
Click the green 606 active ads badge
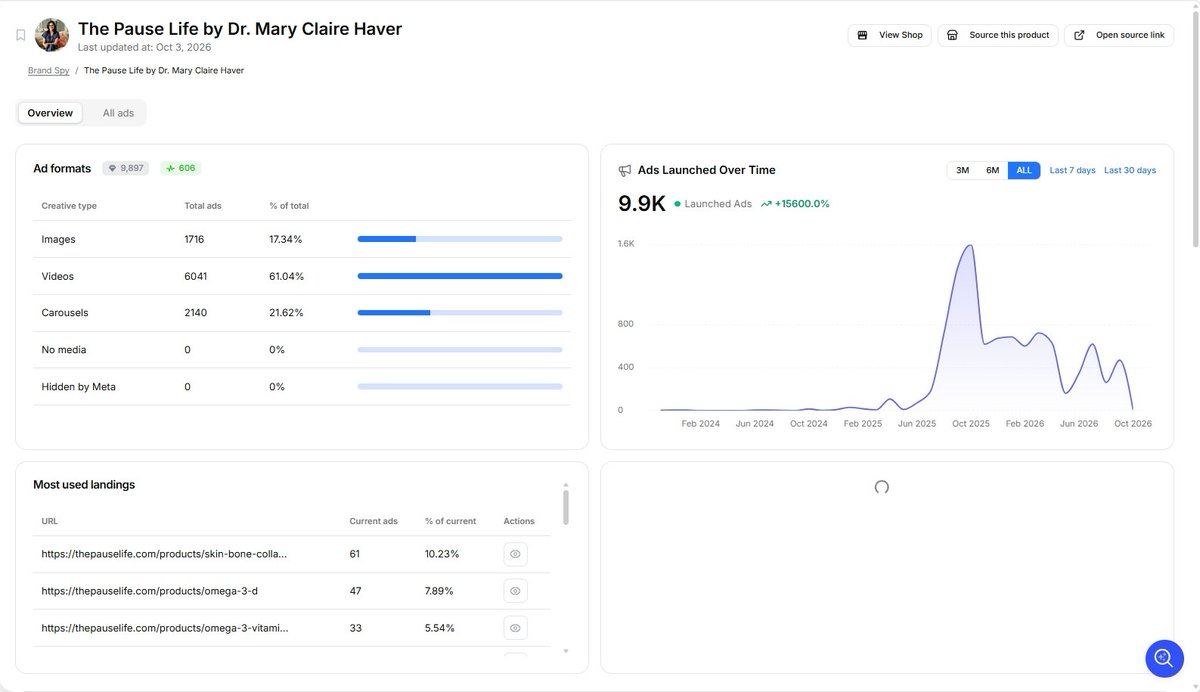[181, 168]
